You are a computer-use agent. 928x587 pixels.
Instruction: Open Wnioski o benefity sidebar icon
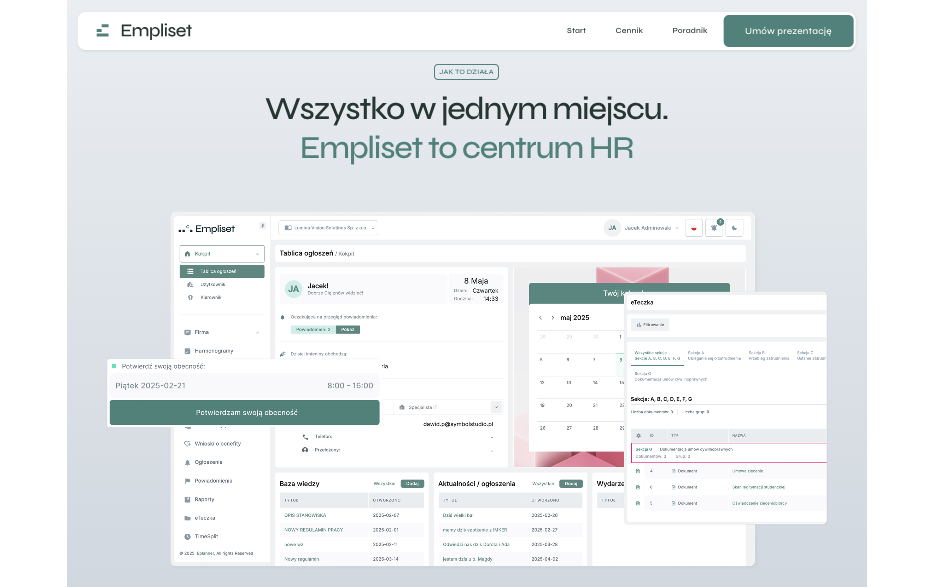coord(187,443)
